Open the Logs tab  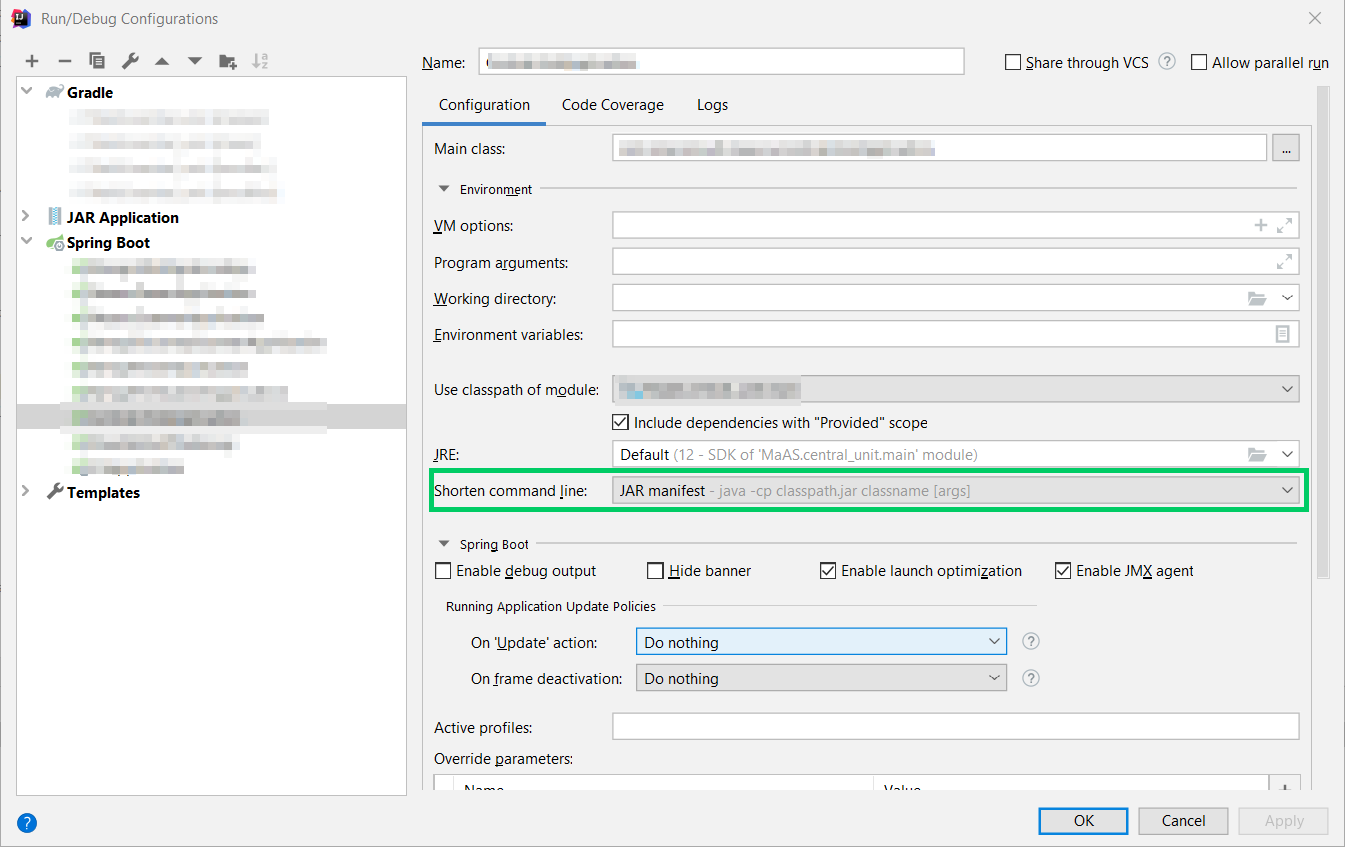tap(711, 104)
